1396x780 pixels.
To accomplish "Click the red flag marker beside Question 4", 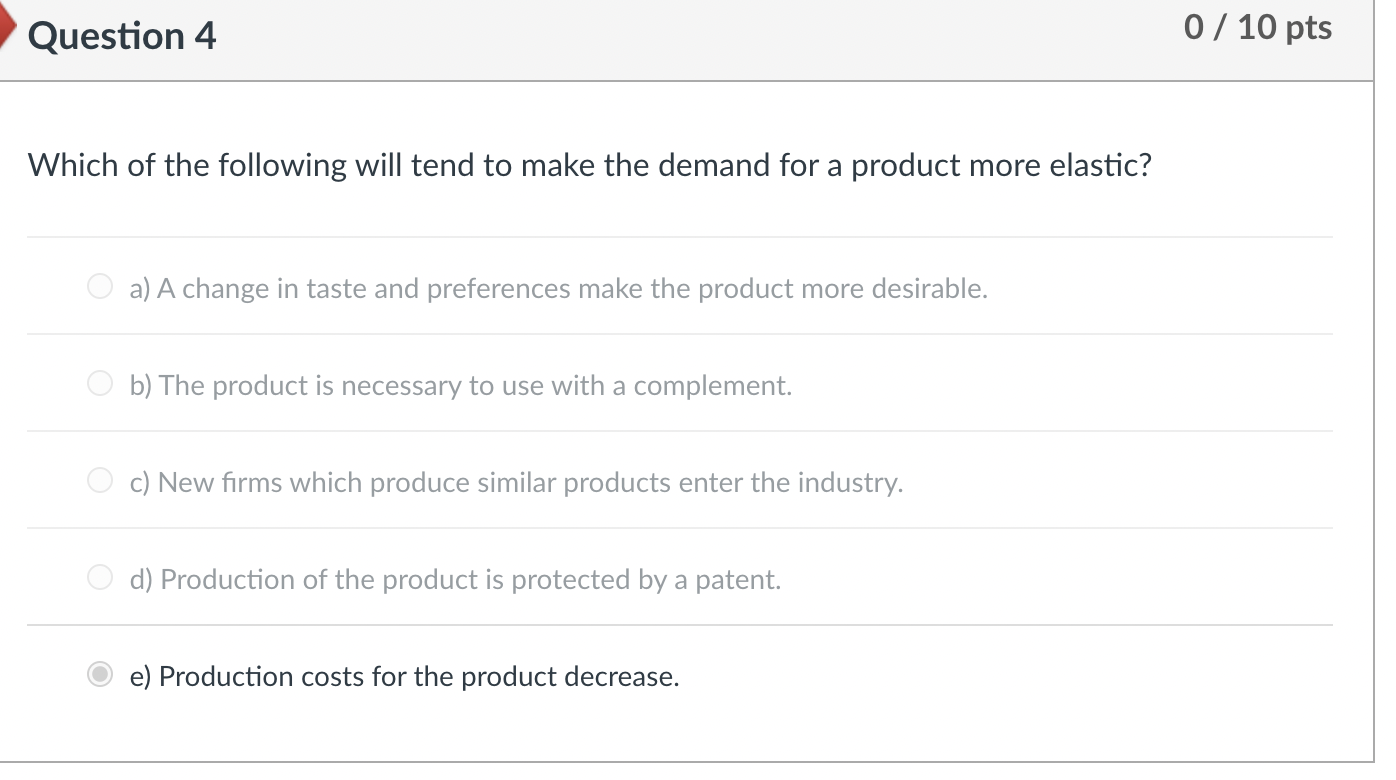I will point(8,36).
